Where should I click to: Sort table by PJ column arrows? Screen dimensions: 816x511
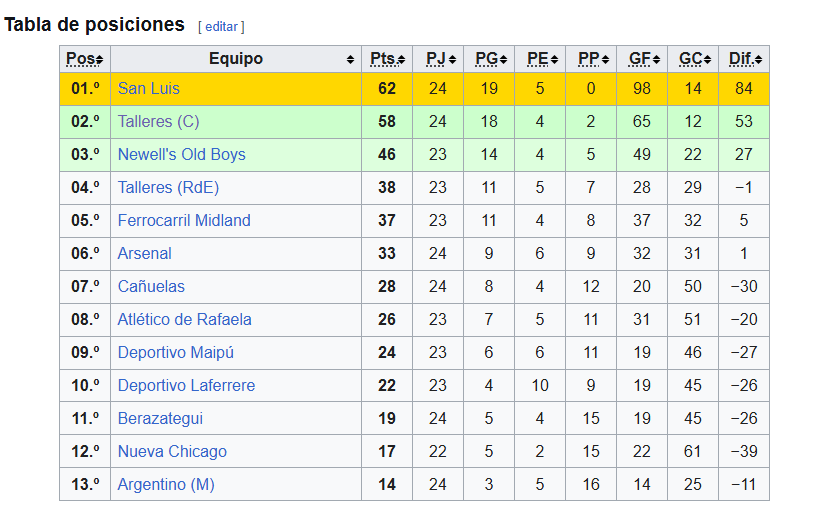click(x=452, y=59)
